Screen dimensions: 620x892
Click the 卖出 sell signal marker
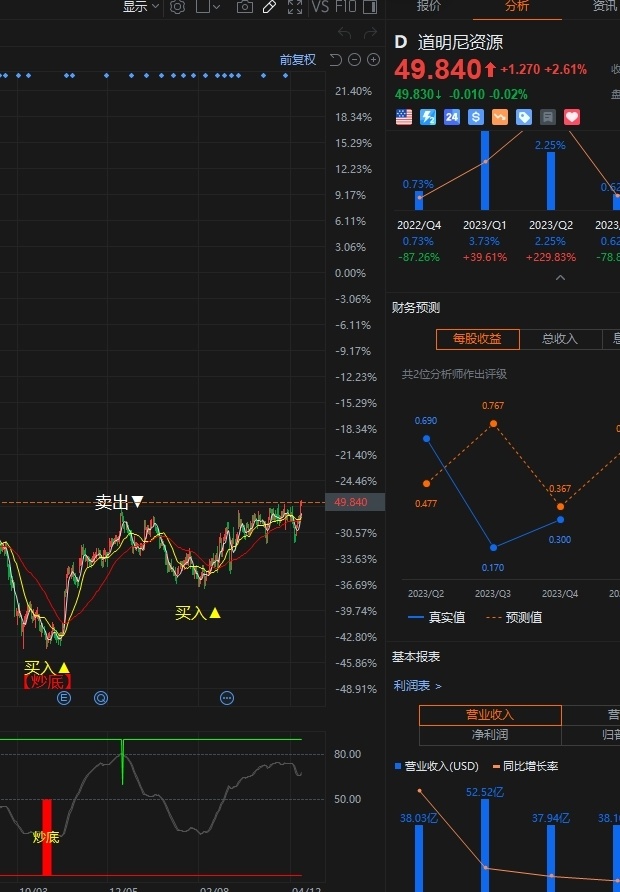coord(119,502)
